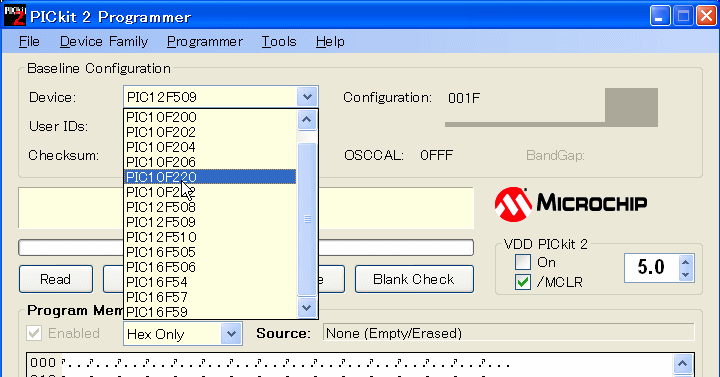The height and width of the screenshot is (377, 720).
Task: Click the program memory address 000
Action: tap(43, 363)
